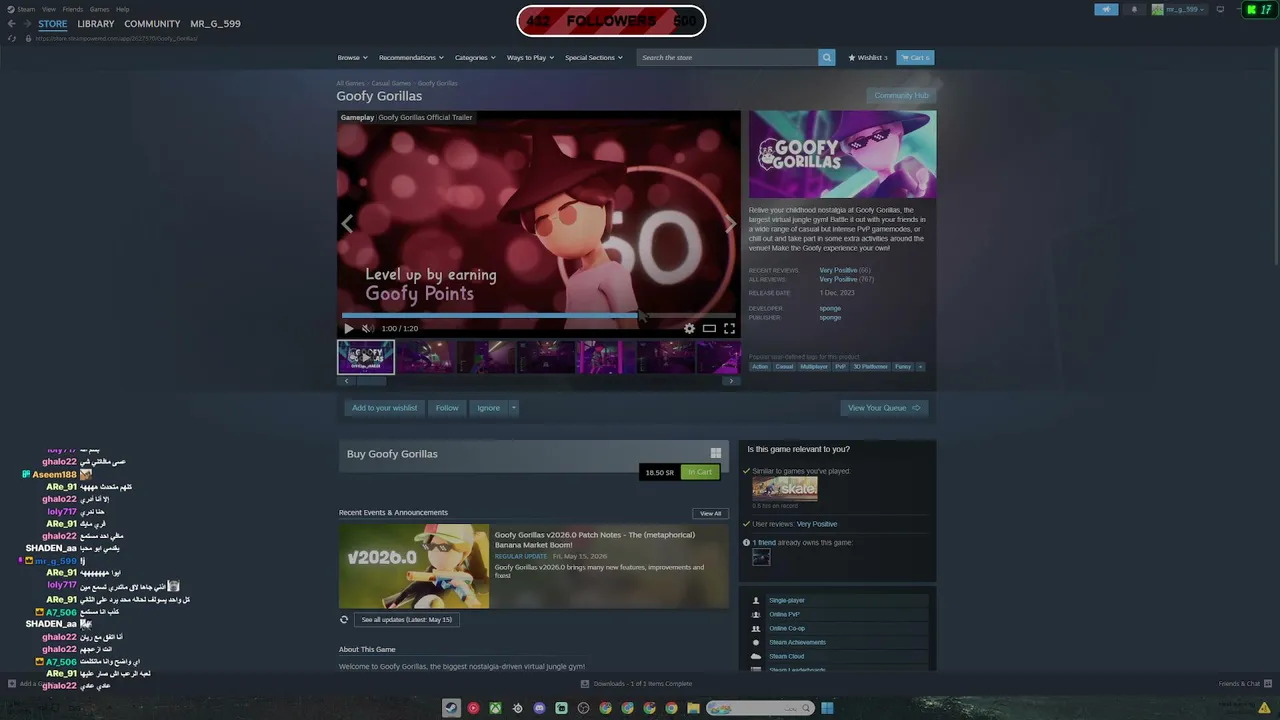Open the Single-player feature link

pos(787,600)
